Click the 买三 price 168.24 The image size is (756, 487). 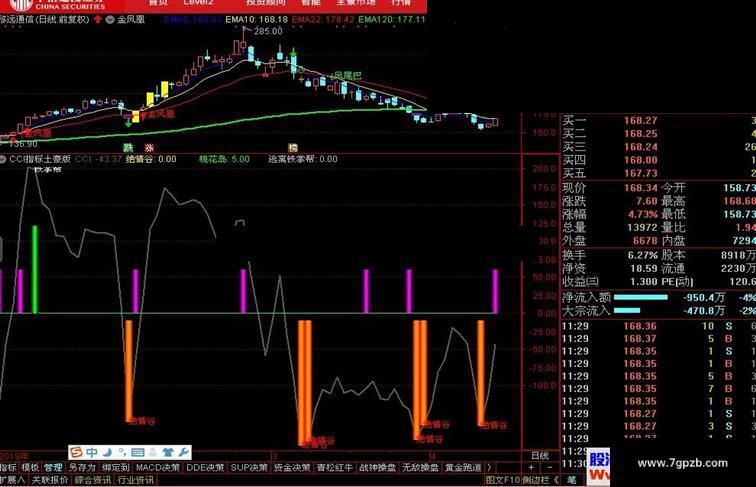(x=640, y=147)
